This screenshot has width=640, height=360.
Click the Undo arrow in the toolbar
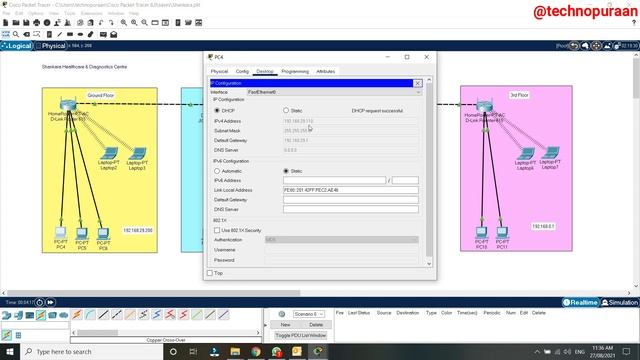(101, 23)
